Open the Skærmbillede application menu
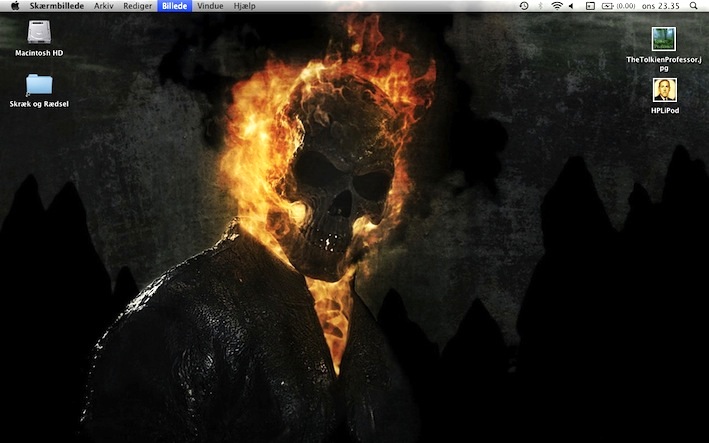The image size is (709, 443). 57,6
